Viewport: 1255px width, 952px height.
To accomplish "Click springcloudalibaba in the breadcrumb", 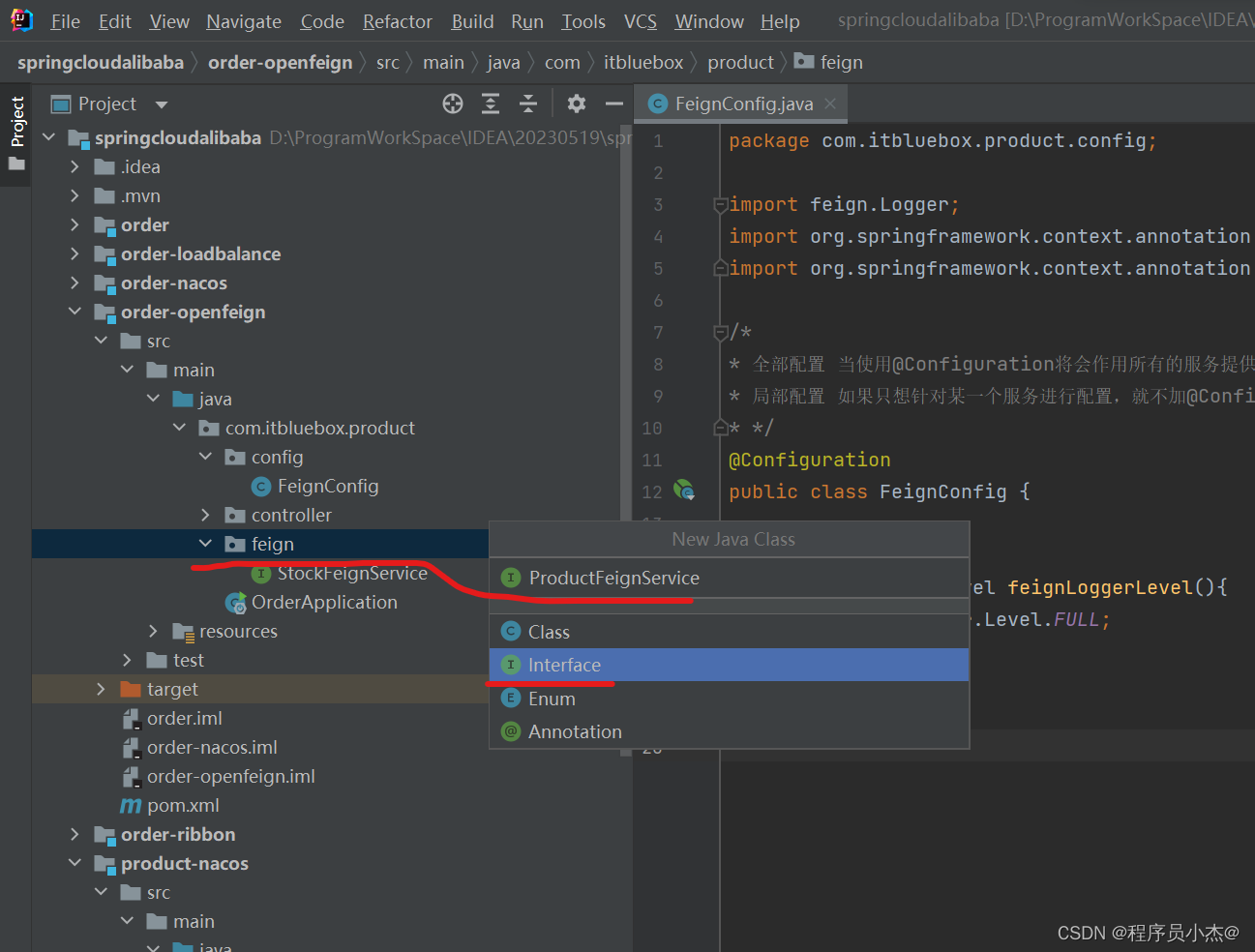I will (x=101, y=62).
